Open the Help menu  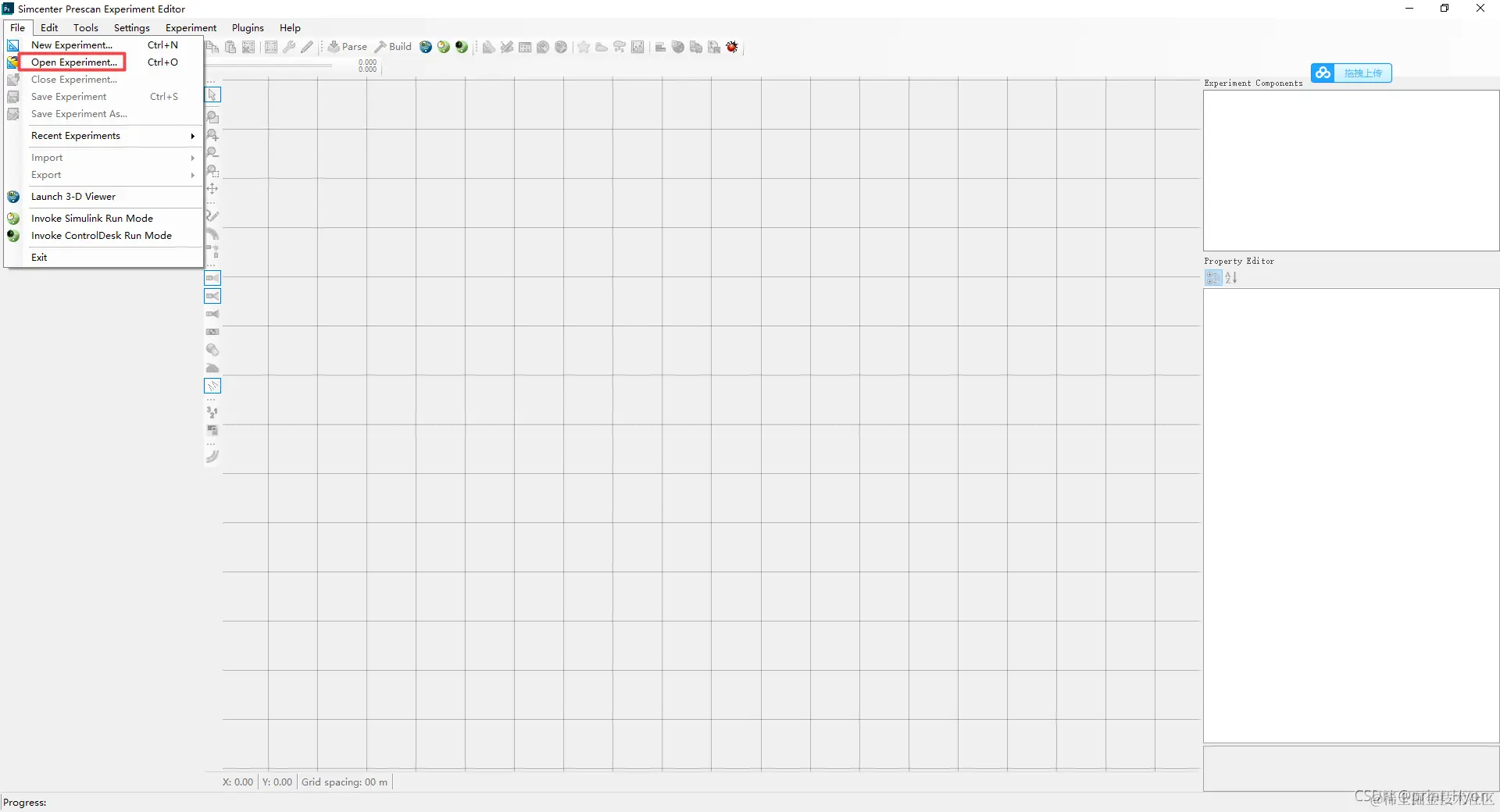coord(290,27)
